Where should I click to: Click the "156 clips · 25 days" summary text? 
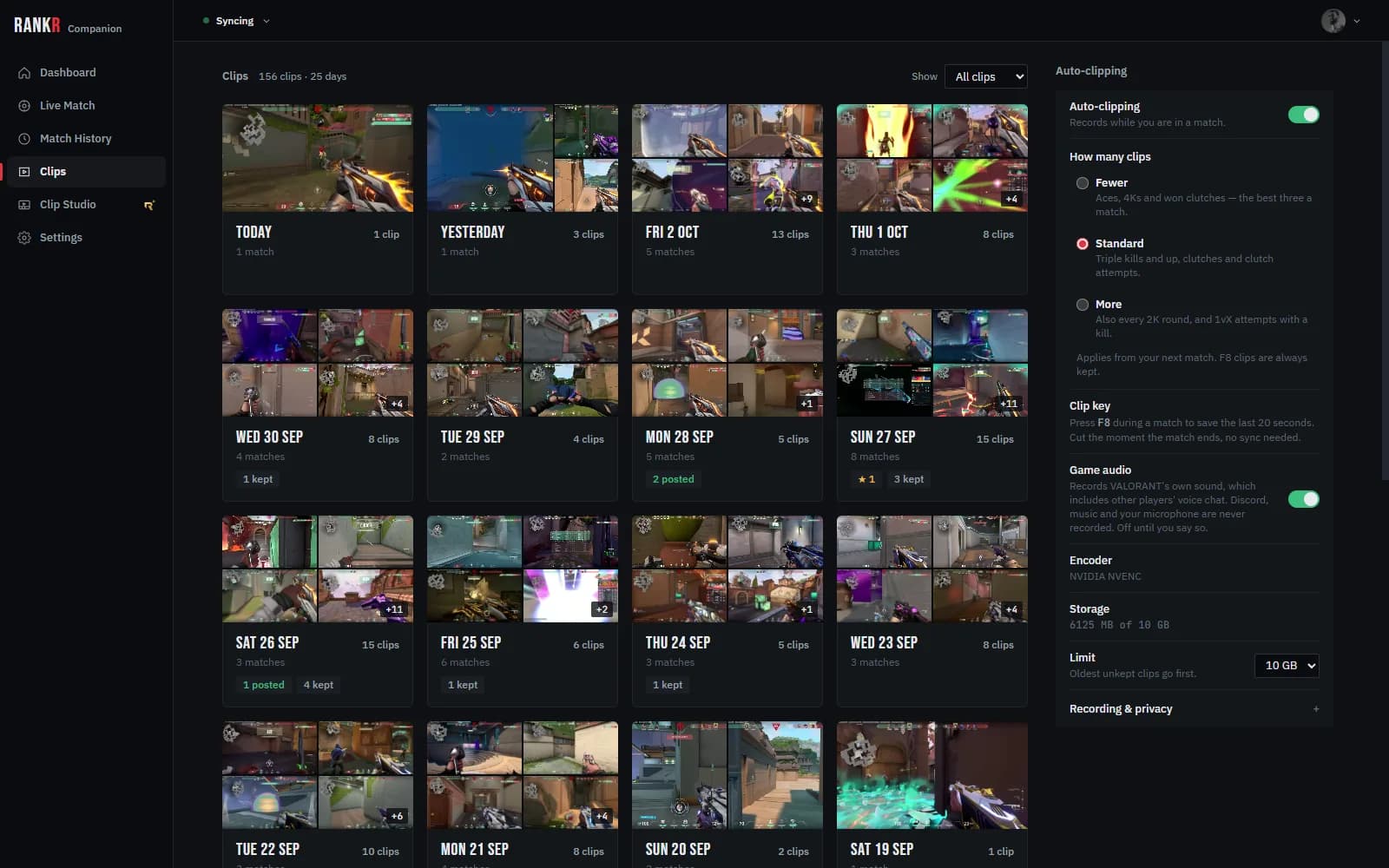tap(302, 76)
